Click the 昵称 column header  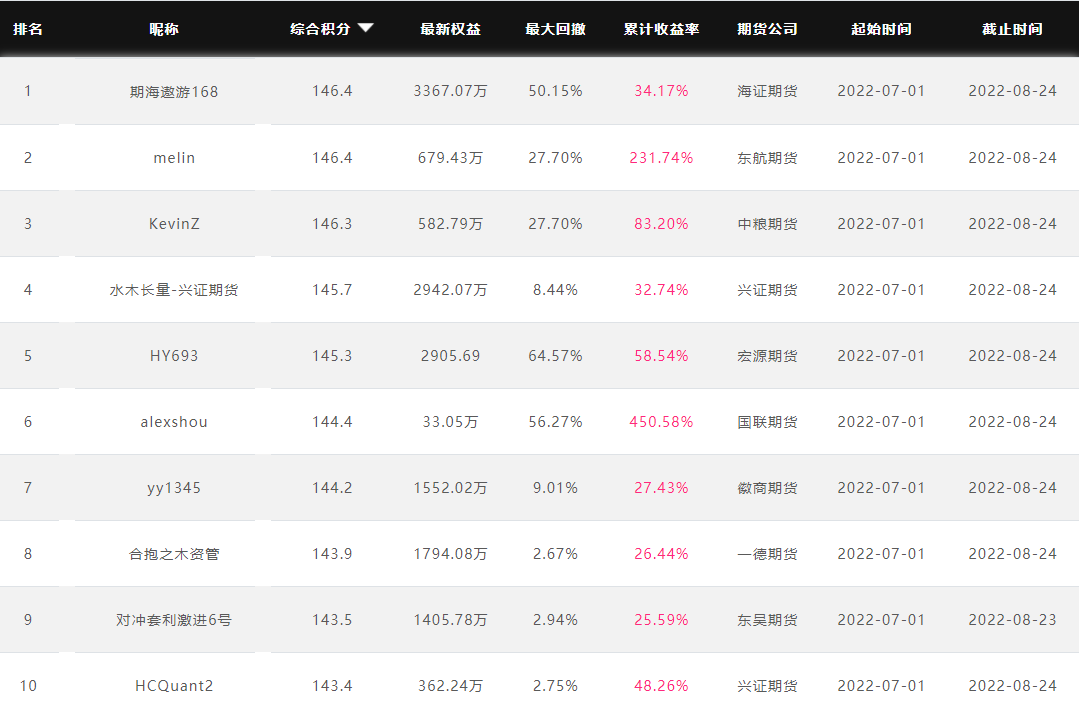tap(164, 29)
